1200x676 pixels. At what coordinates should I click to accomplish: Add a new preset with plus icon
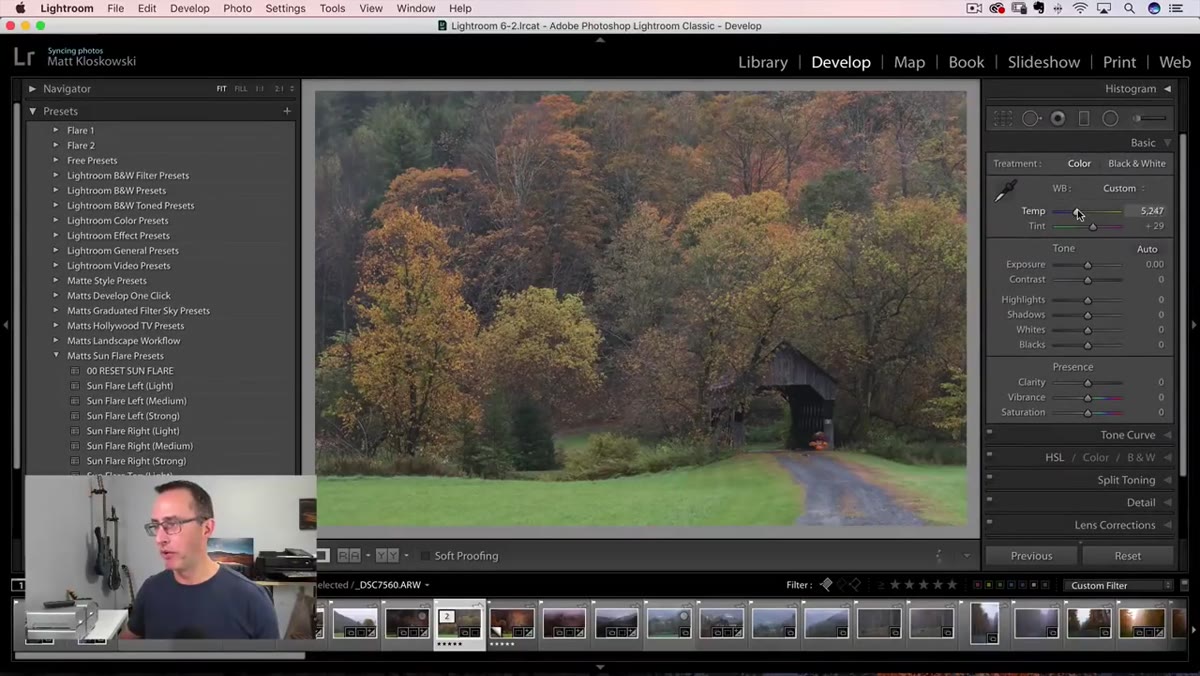(287, 111)
